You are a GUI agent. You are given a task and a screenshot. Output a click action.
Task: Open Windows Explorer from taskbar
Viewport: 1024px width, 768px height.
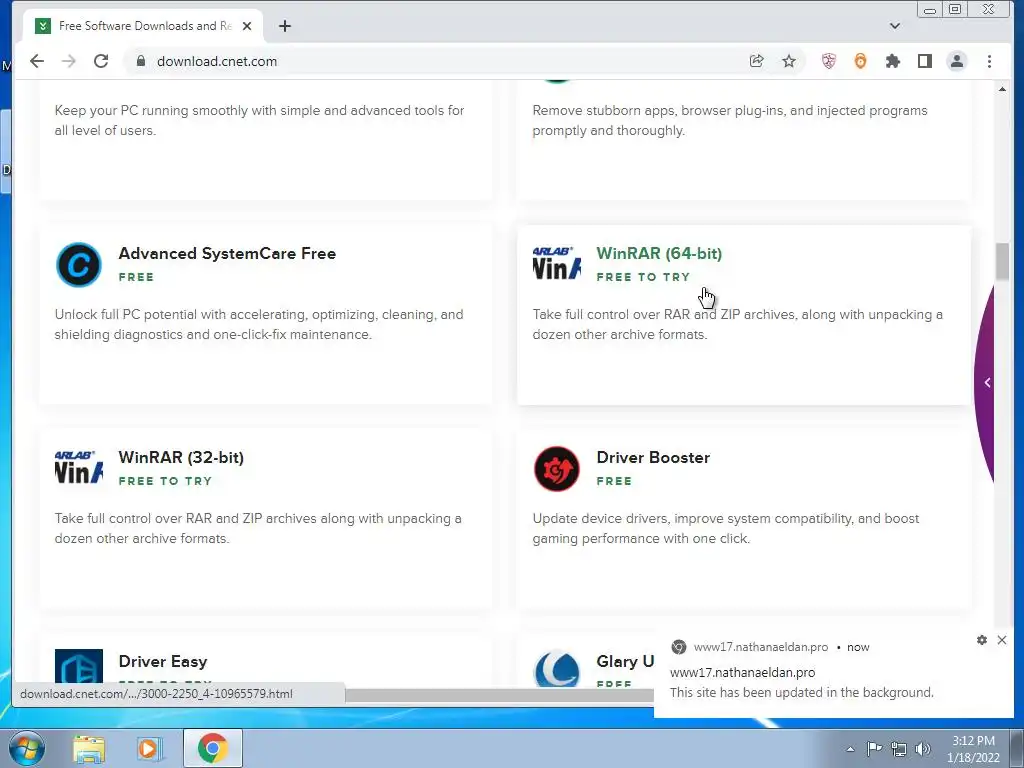(x=89, y=748)
